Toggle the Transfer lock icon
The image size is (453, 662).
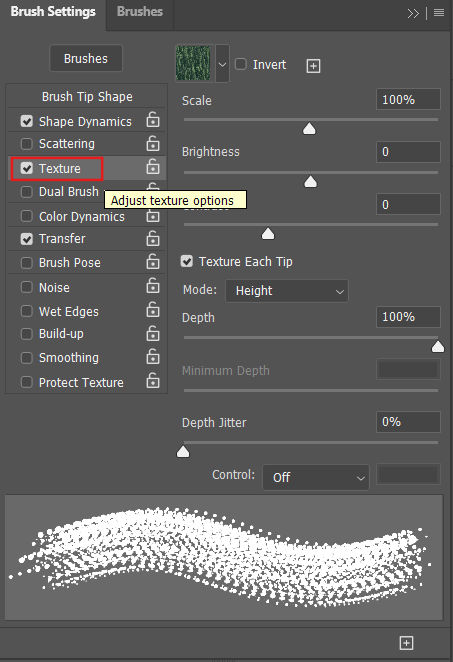point(153,239)
